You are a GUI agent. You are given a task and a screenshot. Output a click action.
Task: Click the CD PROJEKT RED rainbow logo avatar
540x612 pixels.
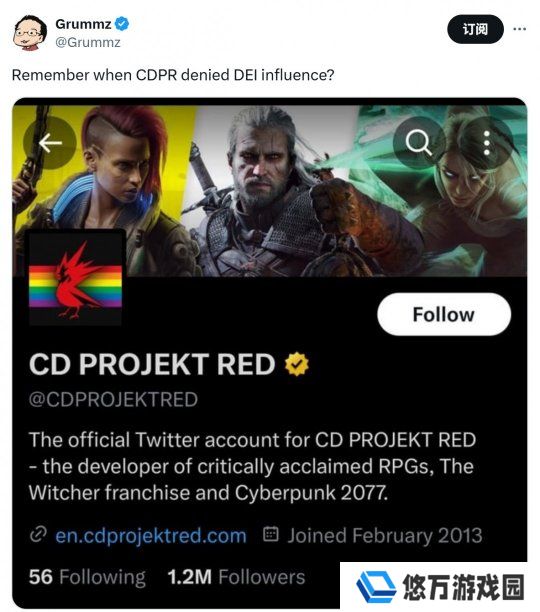click(x=76, y=278)
